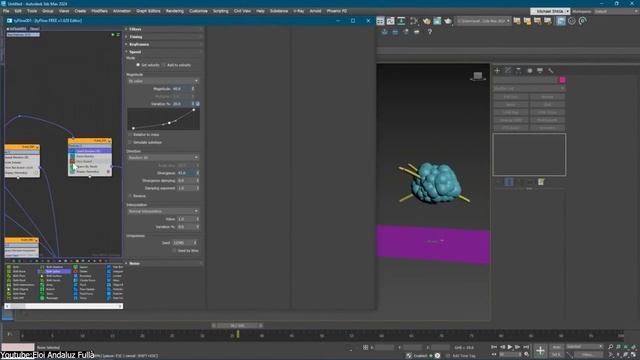Expand the Timing rollout
Image resolution: width=640 pixels, height=360 pixels.
164,37
